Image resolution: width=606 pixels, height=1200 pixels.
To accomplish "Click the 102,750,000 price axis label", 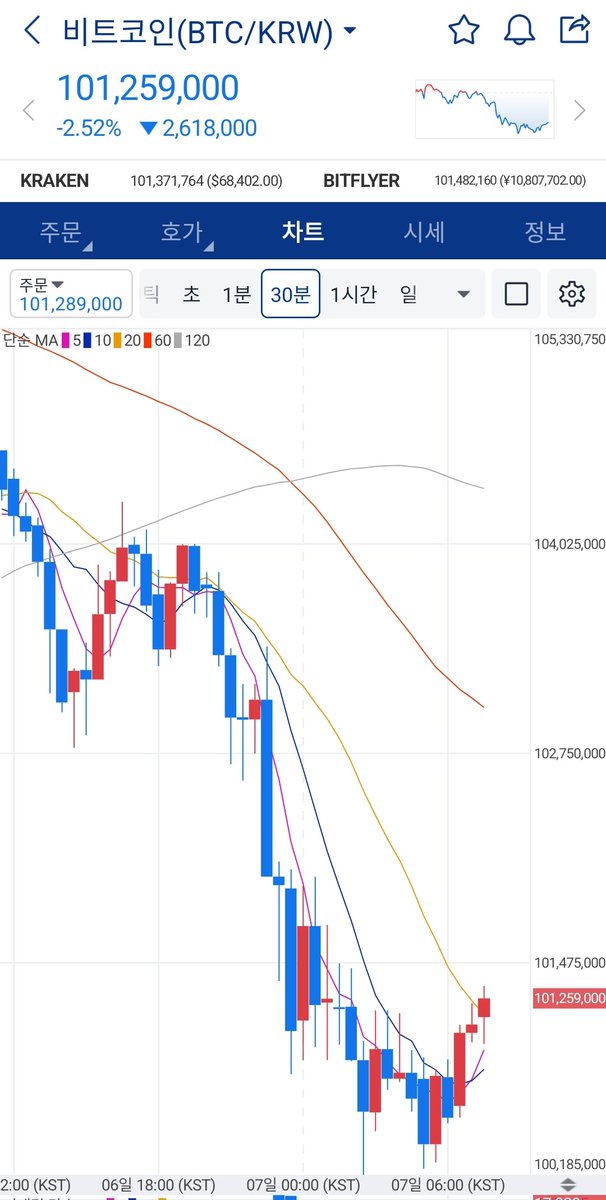I will (x=569, y=753).
